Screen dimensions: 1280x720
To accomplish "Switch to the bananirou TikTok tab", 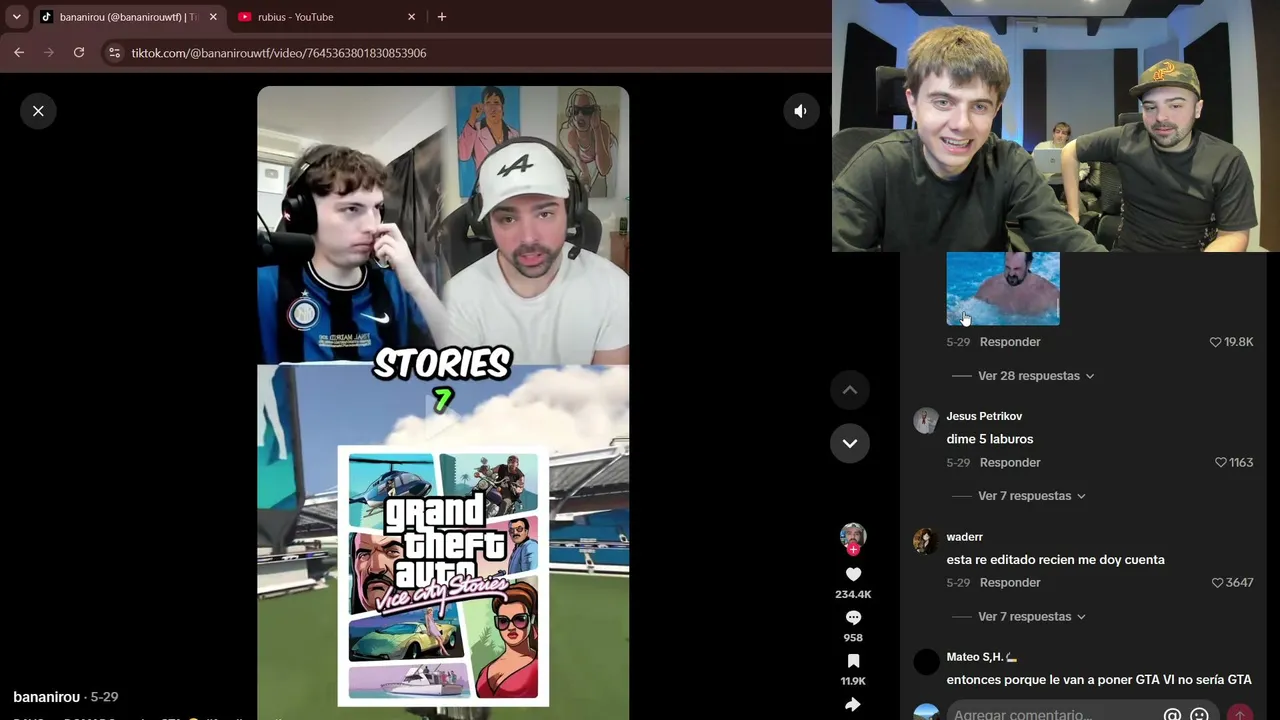I will point(128,17).
